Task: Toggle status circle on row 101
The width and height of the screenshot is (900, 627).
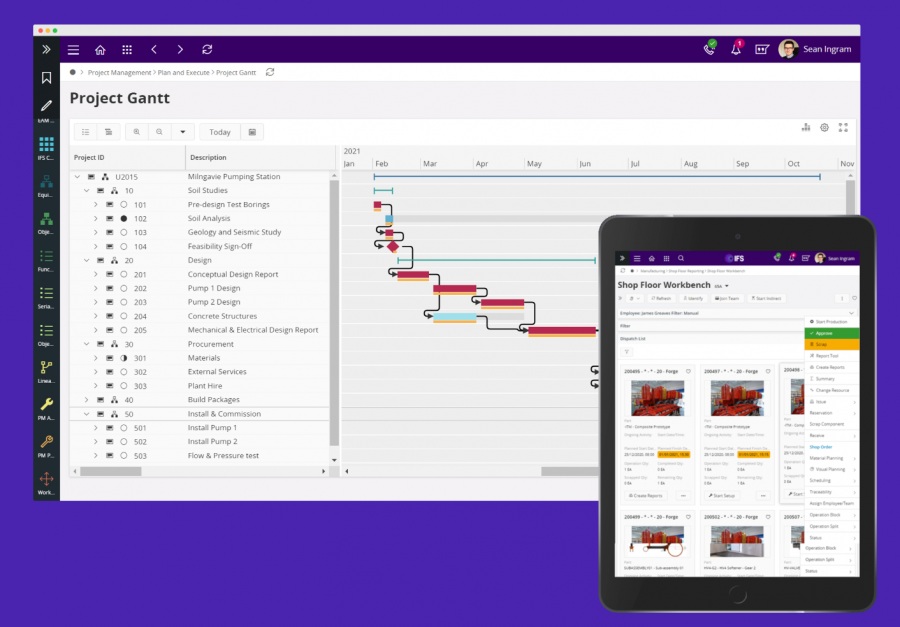Action: pyautogui.click(x=123, y=204)
